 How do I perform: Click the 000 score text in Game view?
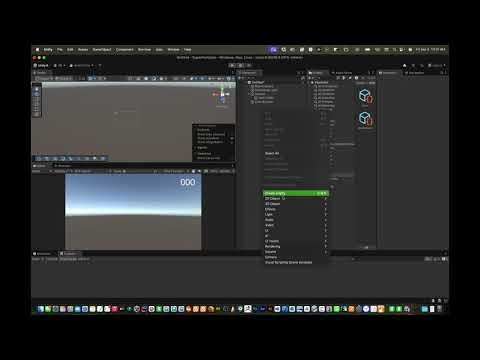coord(188,182)
